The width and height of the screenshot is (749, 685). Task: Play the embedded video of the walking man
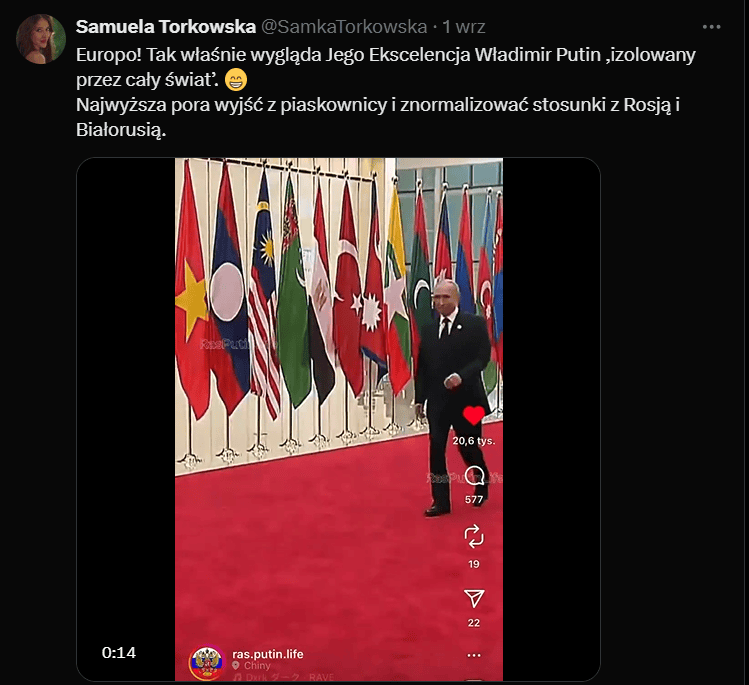click(x=338, y=419)
